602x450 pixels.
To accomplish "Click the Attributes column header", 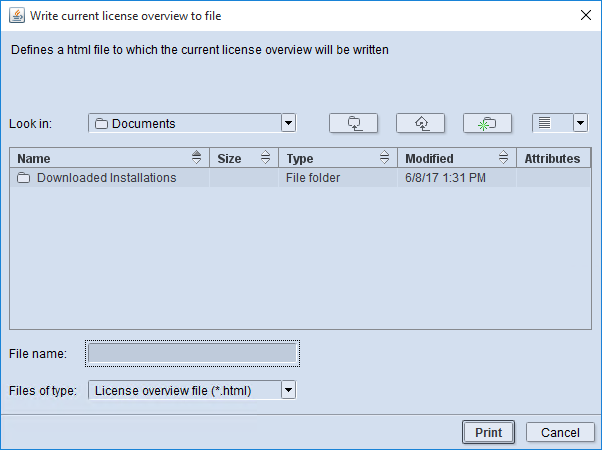I will tap(552, 158).
